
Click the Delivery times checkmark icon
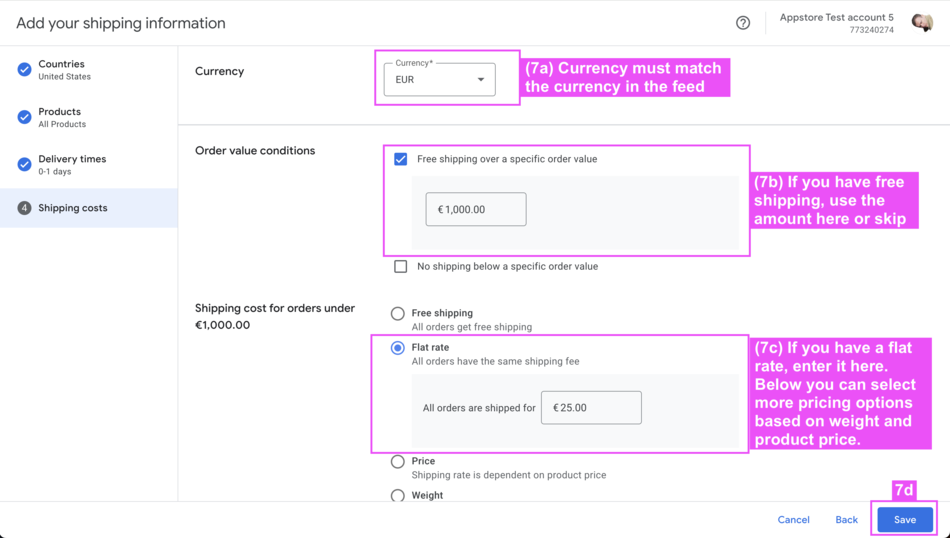[x=24, y=164]
